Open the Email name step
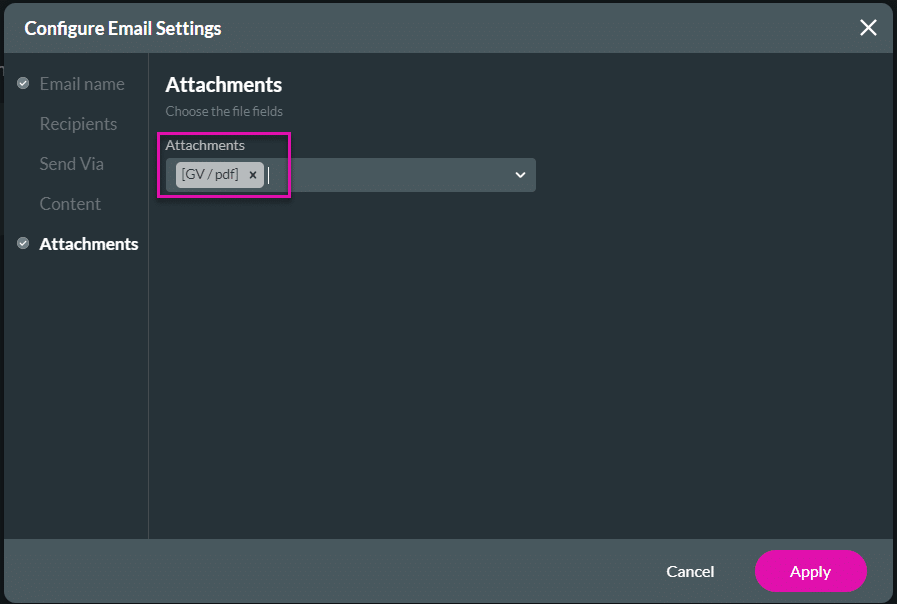Viewport: 897px width, 604px height. pos(82,83)
